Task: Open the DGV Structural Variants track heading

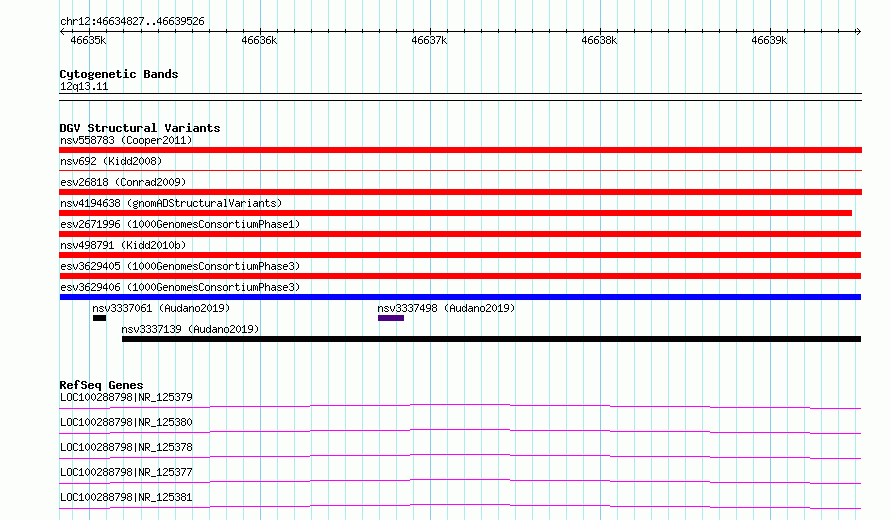Action: [140, 128]
